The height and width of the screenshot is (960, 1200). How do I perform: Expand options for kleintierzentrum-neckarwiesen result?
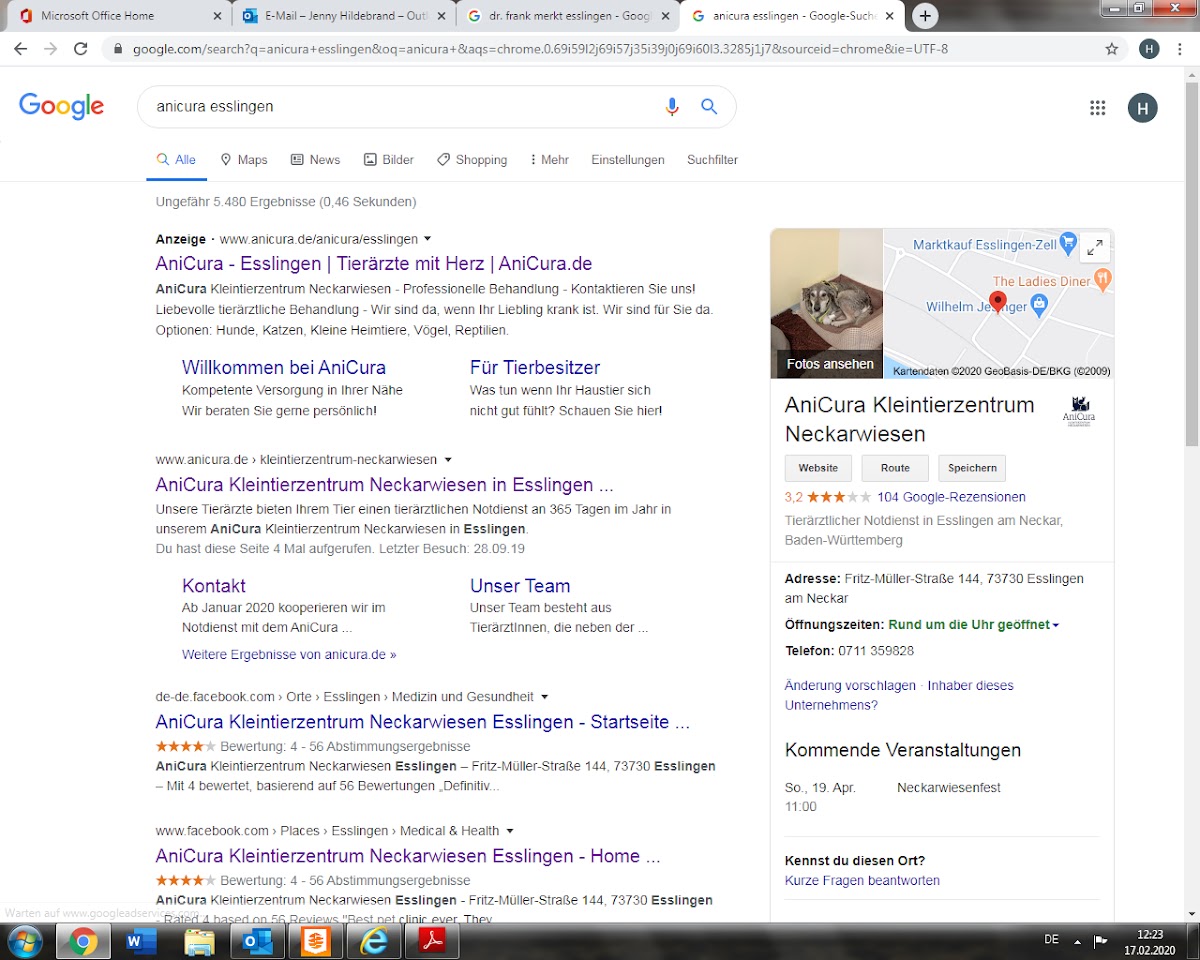pos(448,460)
